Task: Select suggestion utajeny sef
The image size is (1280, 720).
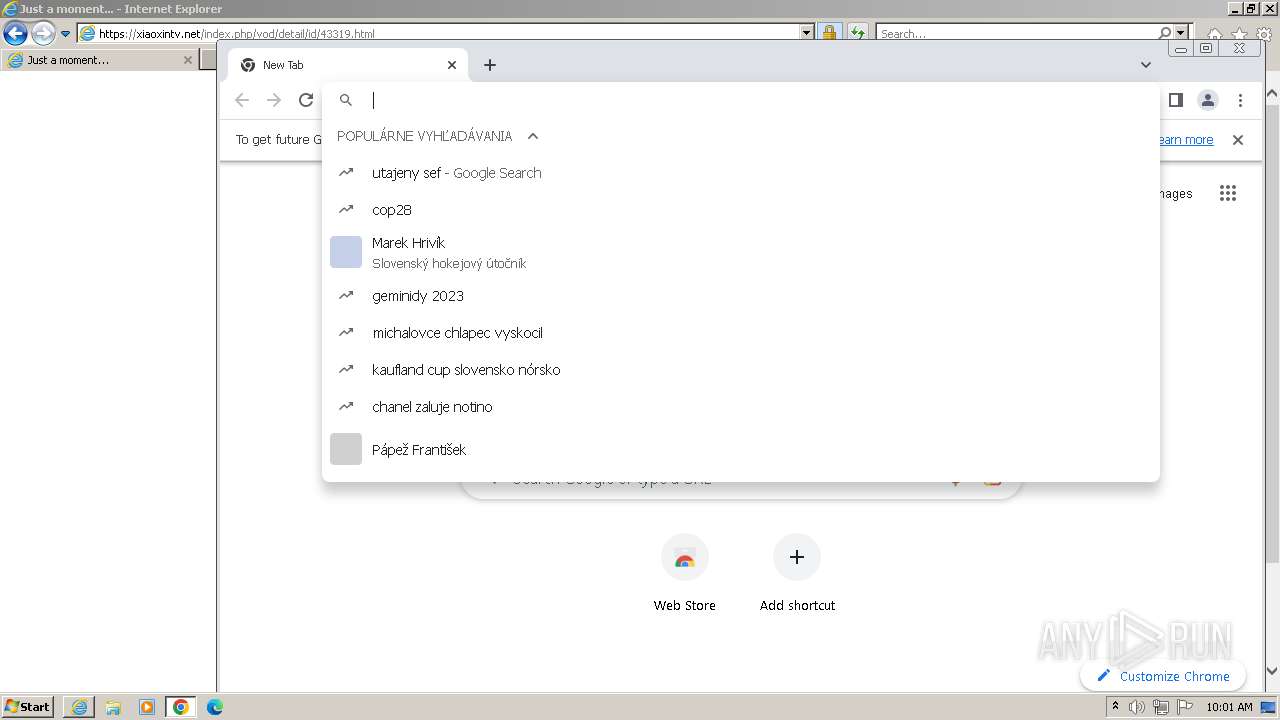Action: [741, 173]
